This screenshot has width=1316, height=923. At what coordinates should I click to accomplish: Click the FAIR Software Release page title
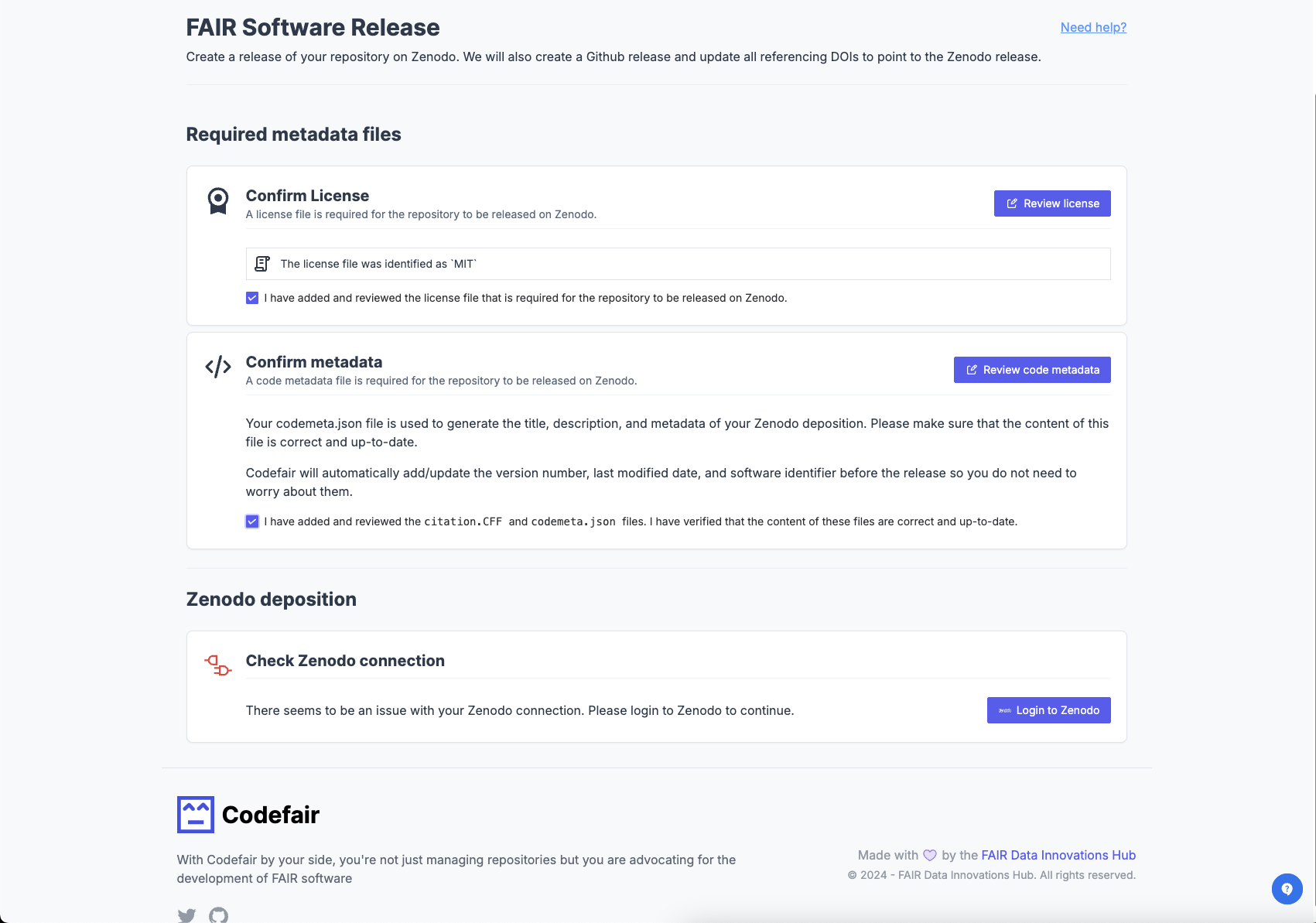(x=313, y=27)
